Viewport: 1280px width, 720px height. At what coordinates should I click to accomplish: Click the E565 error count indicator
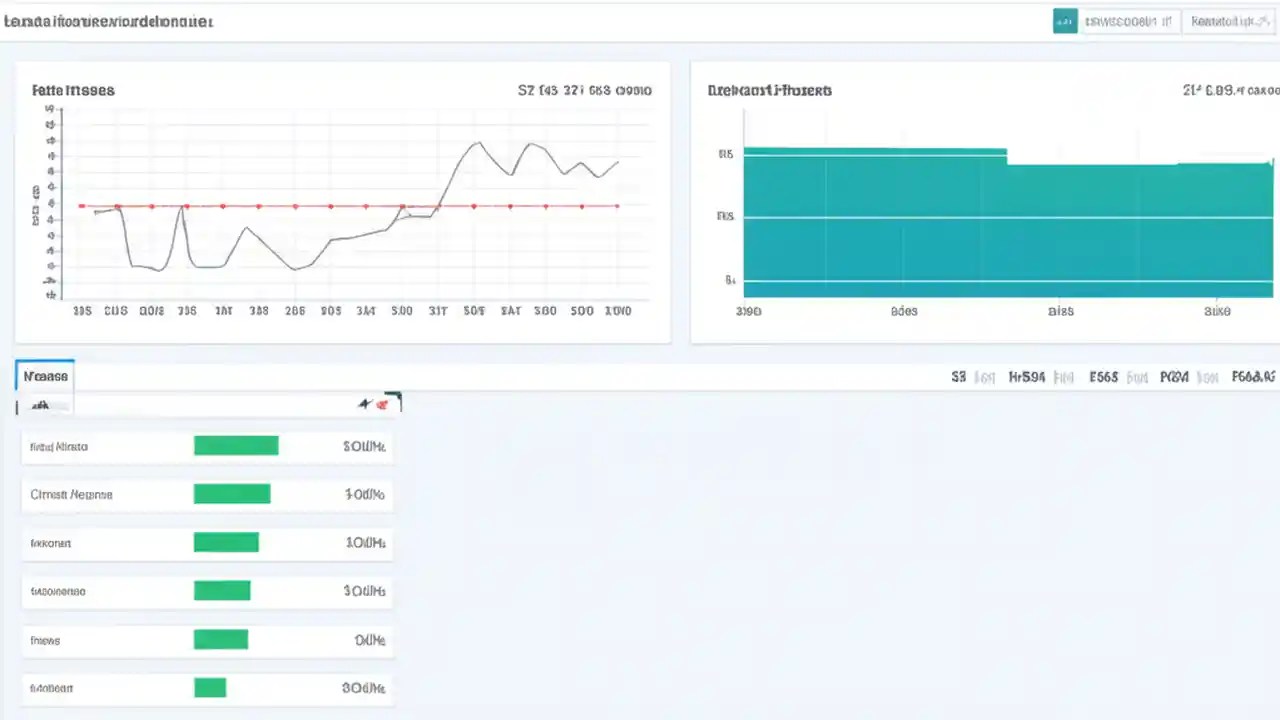click(x=1103, y=377)
